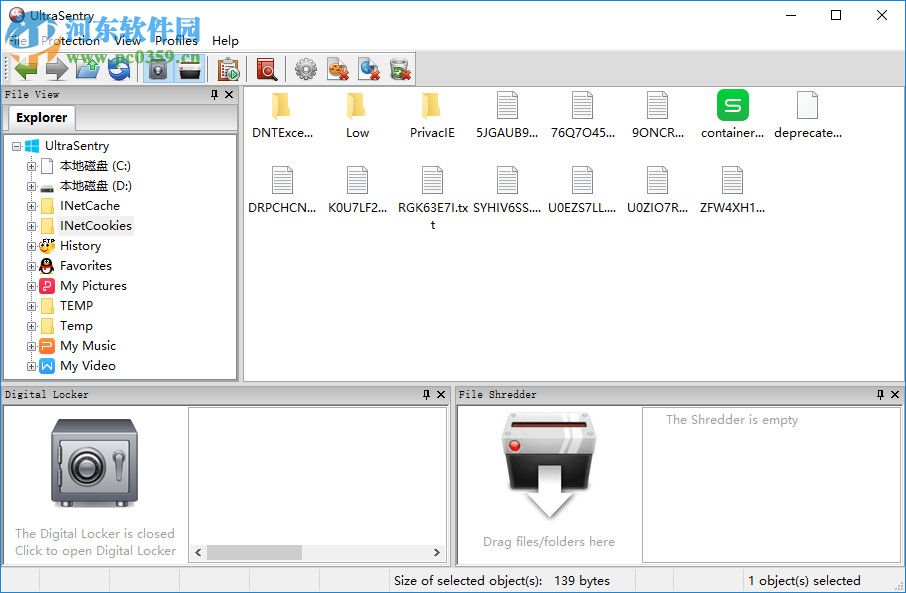Empty recycle bin toolbar icon

point(400,69)
